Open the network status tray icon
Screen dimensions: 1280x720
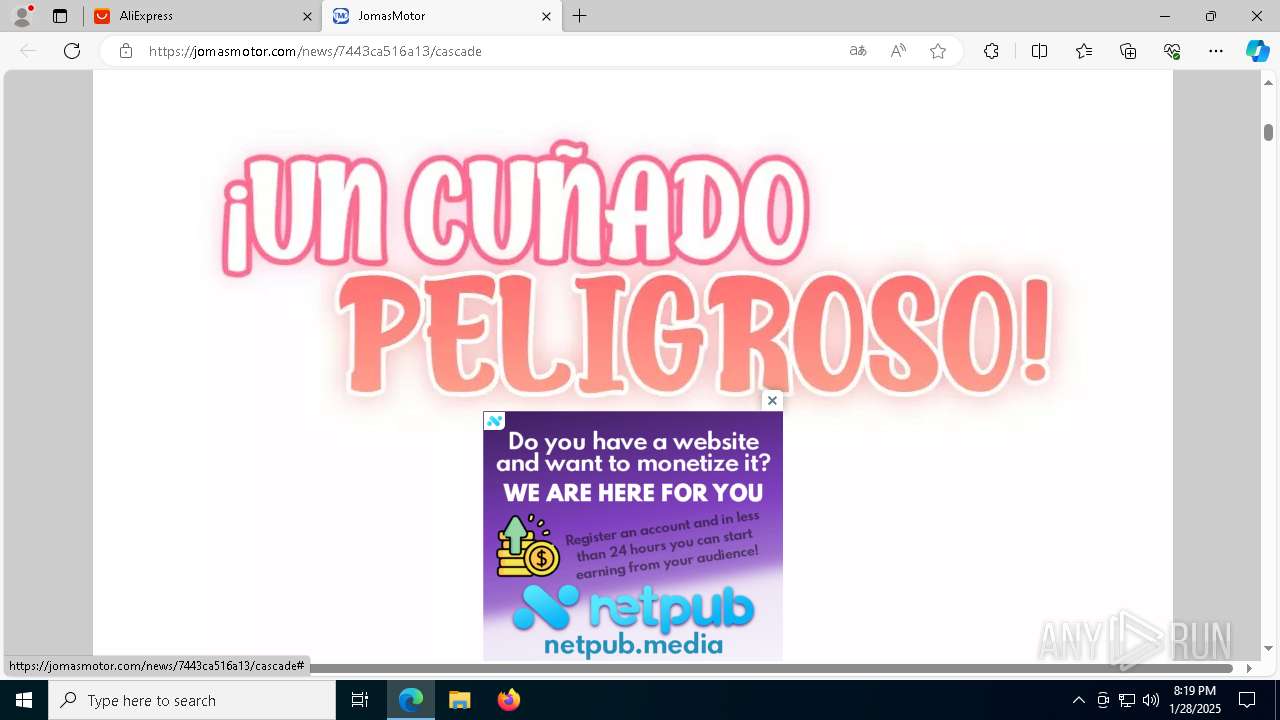[x=1127, y=700]
